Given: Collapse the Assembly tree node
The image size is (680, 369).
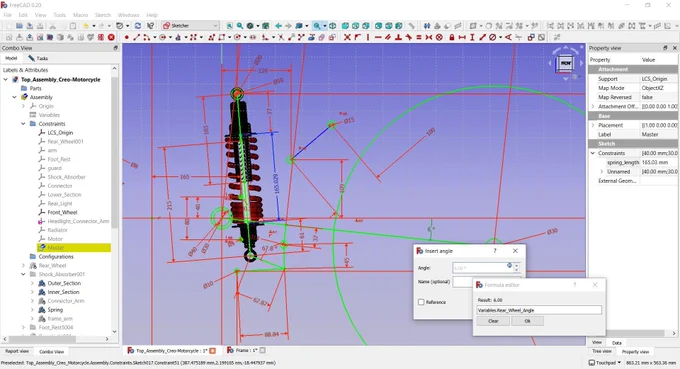Looking at the screenshot, I should click(14, 97).
